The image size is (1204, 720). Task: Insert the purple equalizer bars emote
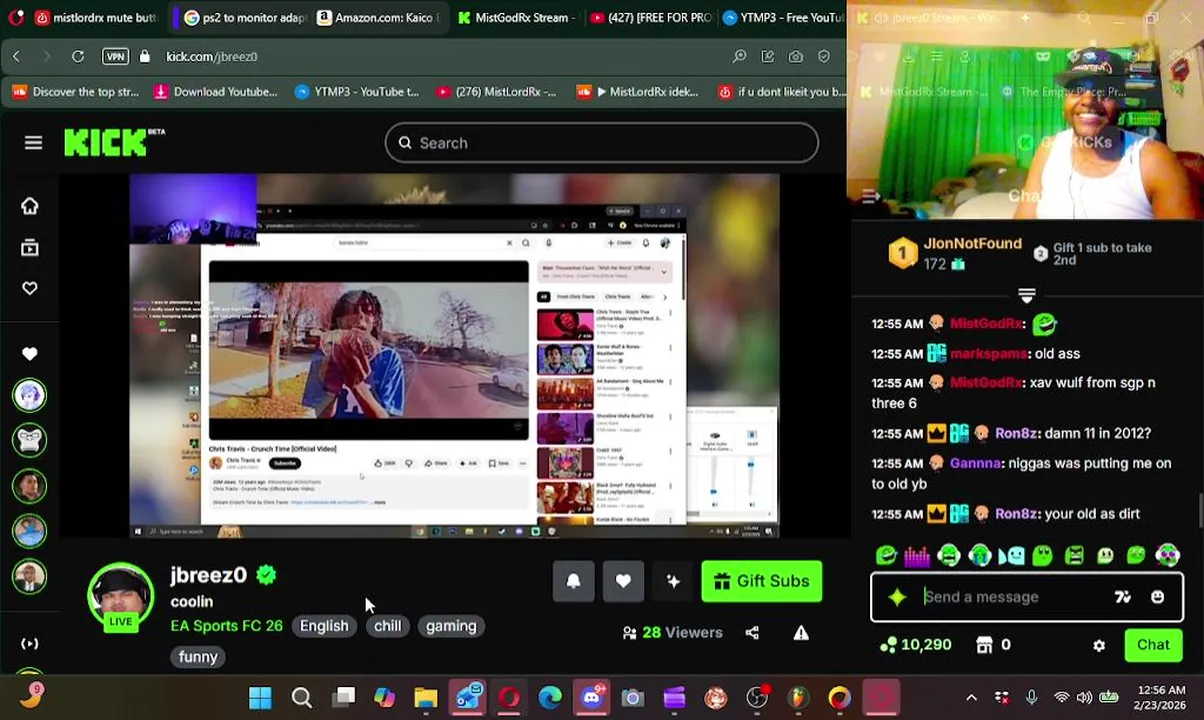coord(917,555)
